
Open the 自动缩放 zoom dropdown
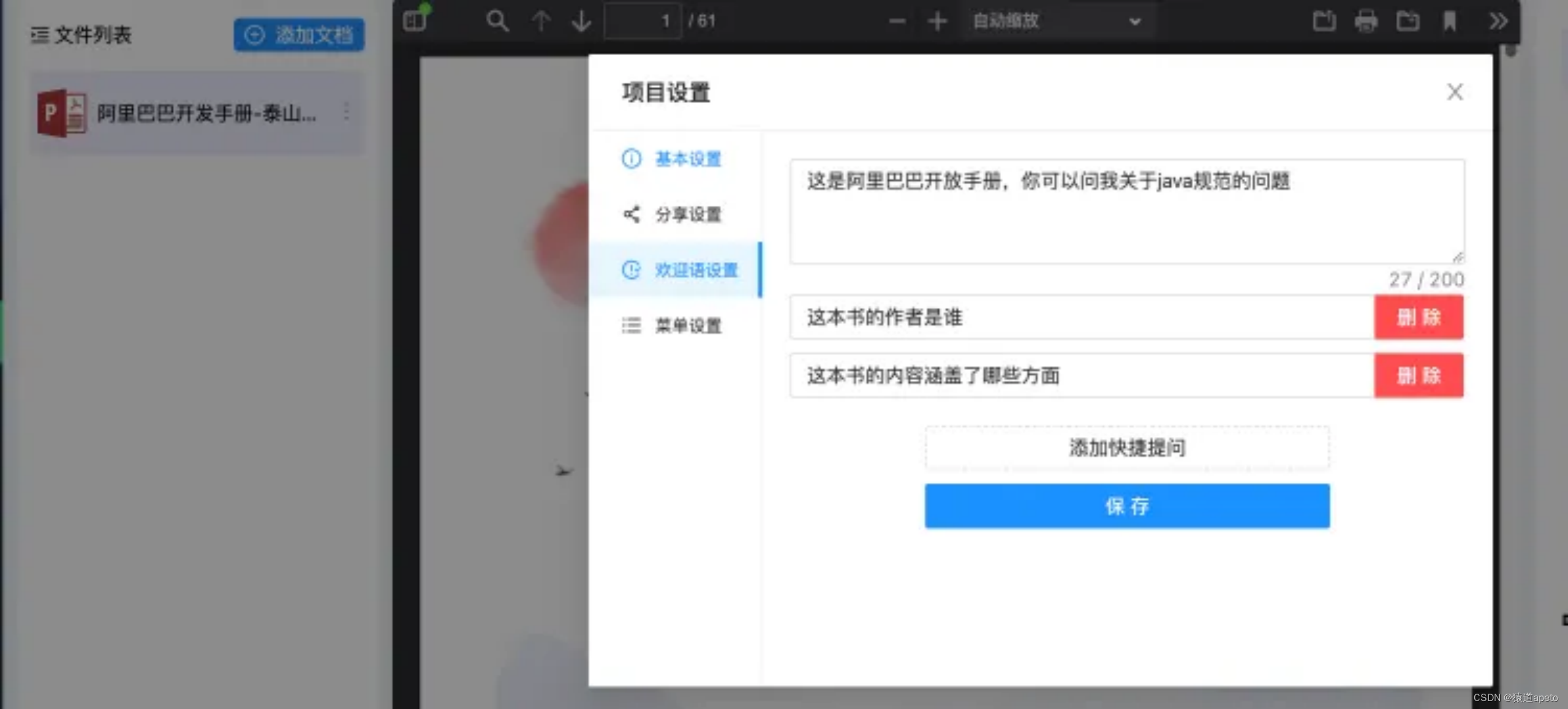[1057, 21]
